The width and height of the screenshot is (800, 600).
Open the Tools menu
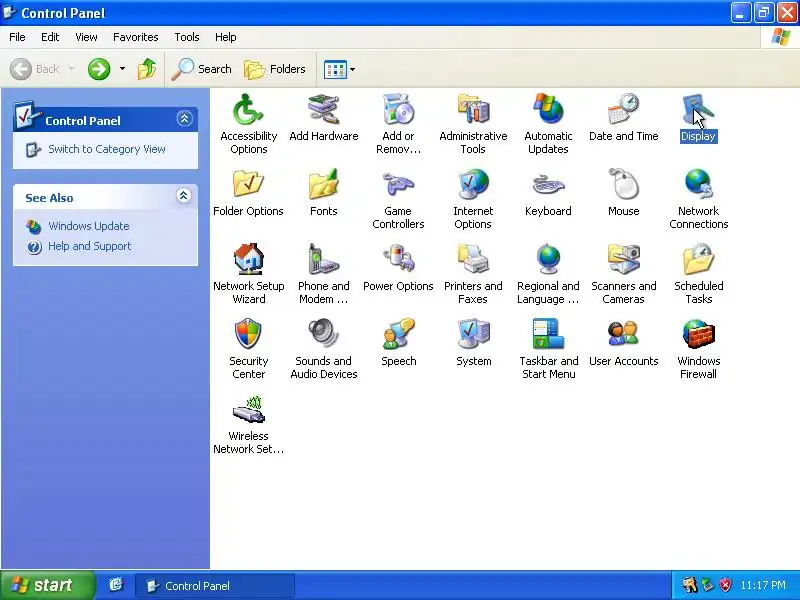point(187,37)
